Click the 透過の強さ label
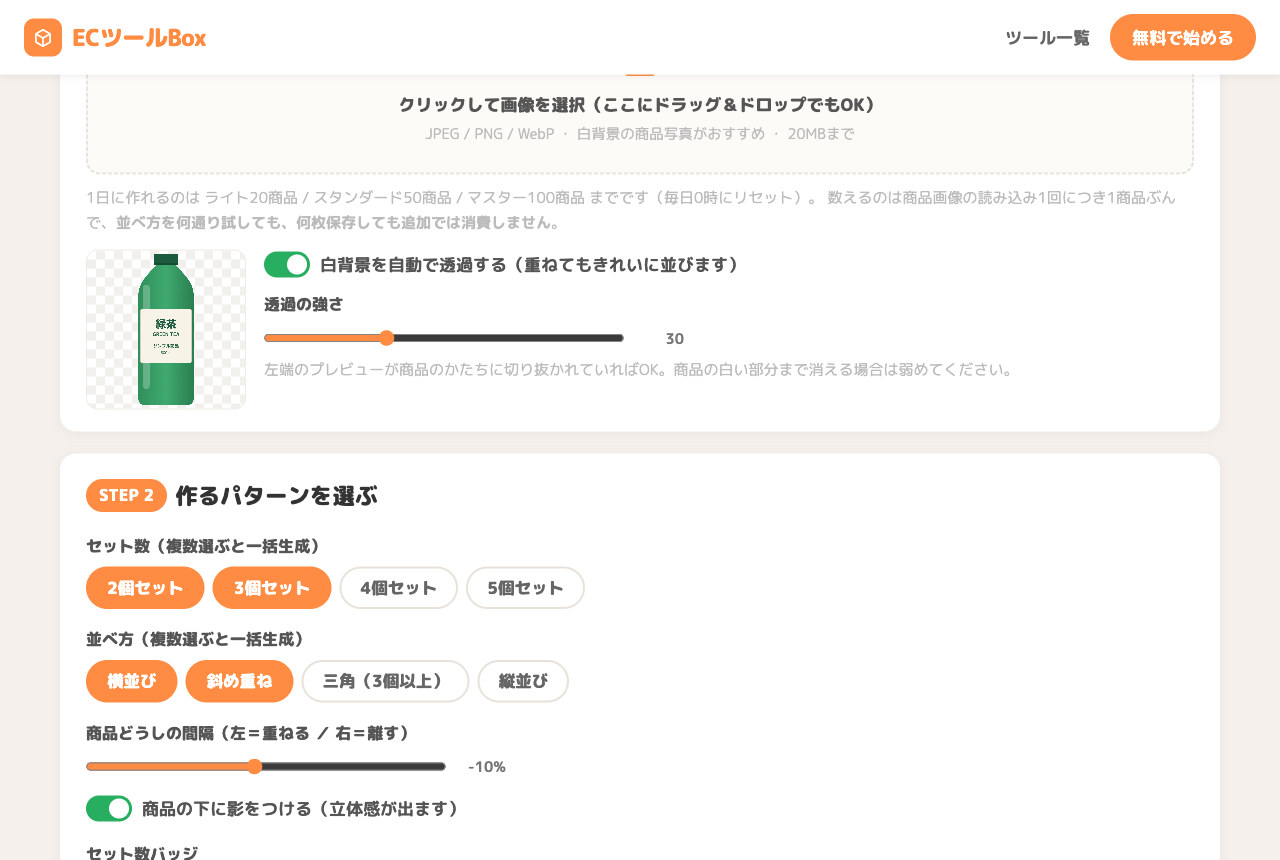Image resolution: width=1280 pixels, height=860 pixels. (304, 304)
